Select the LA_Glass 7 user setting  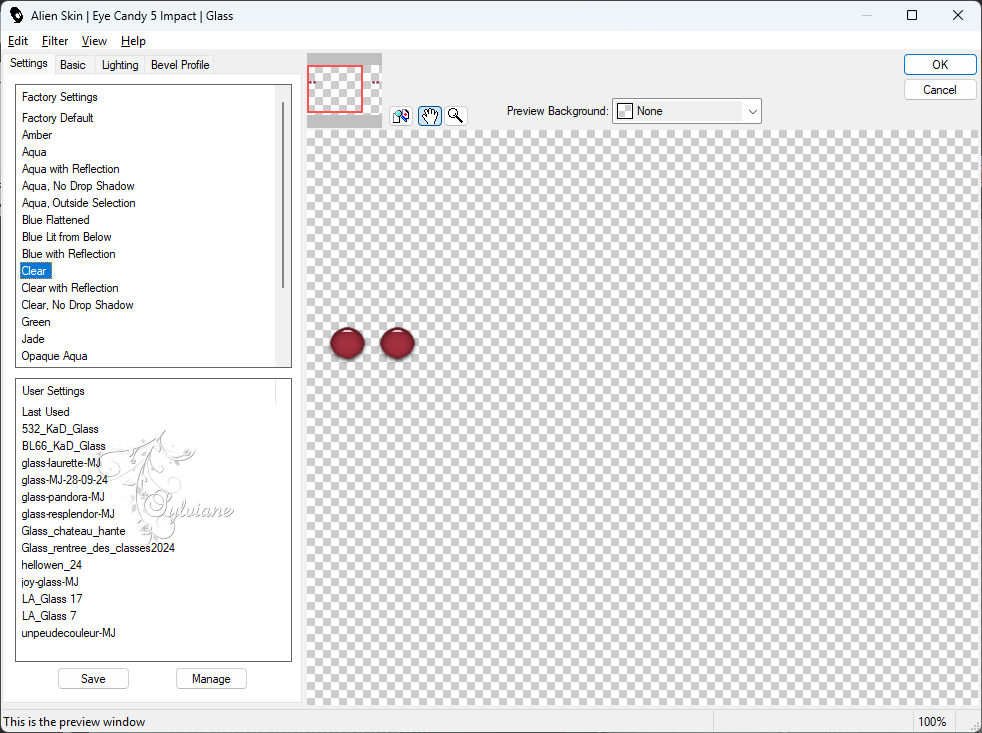[48, 615]
